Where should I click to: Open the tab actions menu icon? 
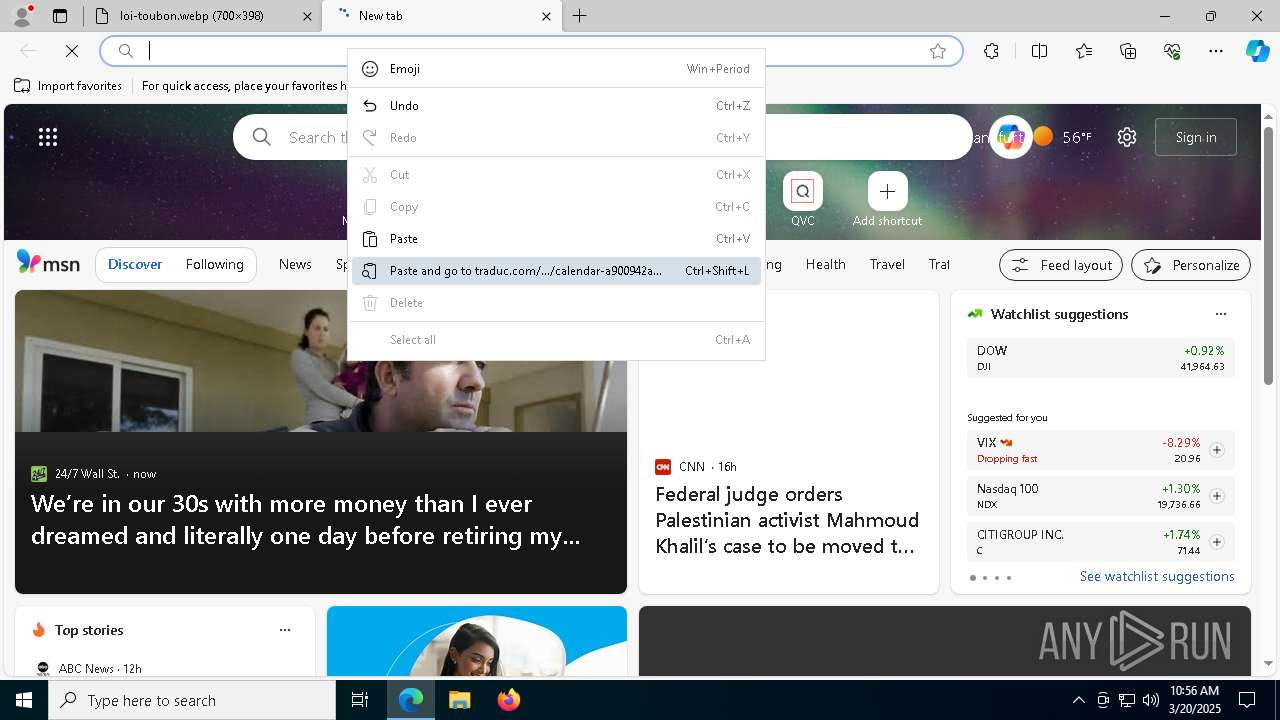tap(60, 16)
